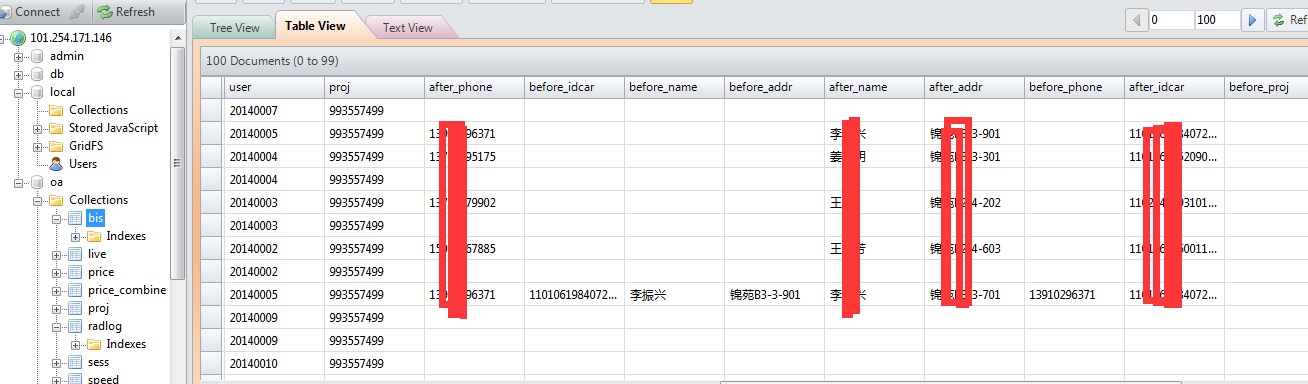Collapse the bis collection node
Viewport: 1308px width, 384px height.
[57, 218]
